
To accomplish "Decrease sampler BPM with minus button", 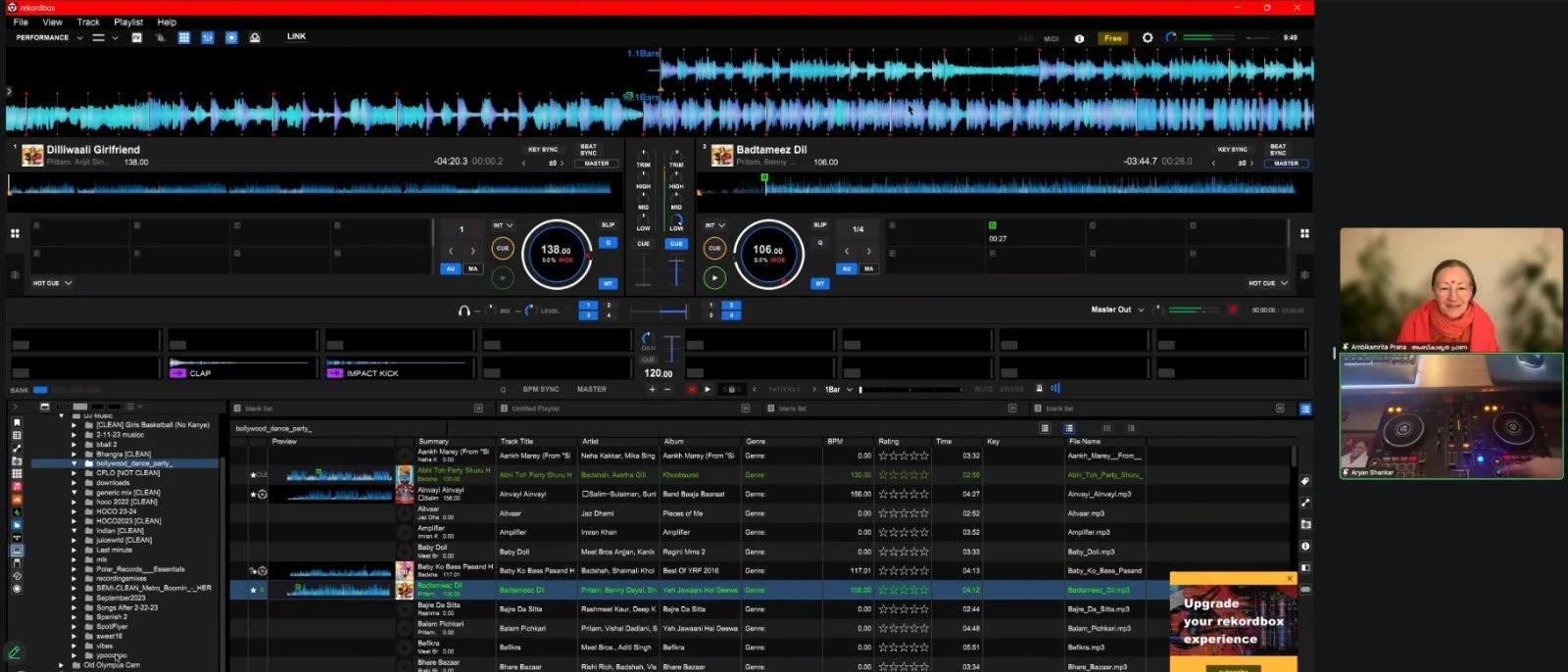I will (x=667, y=390).
